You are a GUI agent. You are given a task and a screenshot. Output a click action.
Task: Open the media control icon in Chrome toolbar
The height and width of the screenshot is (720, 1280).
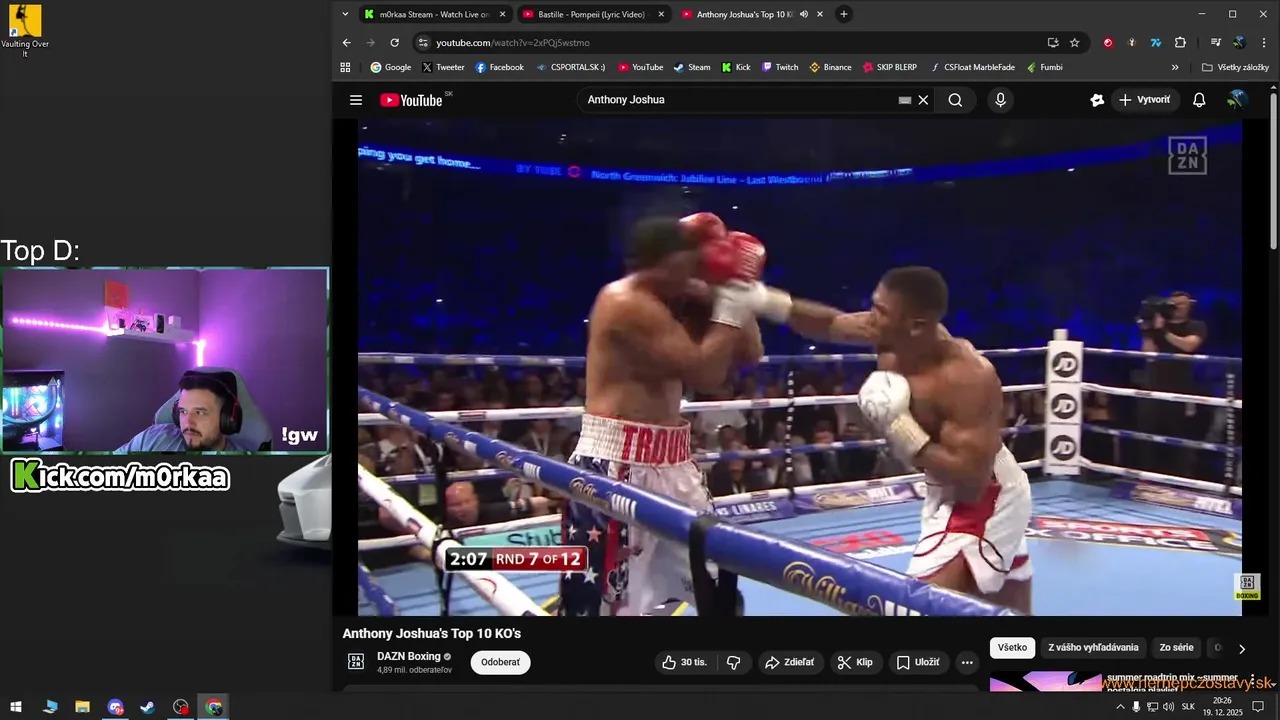[1216, 42]
